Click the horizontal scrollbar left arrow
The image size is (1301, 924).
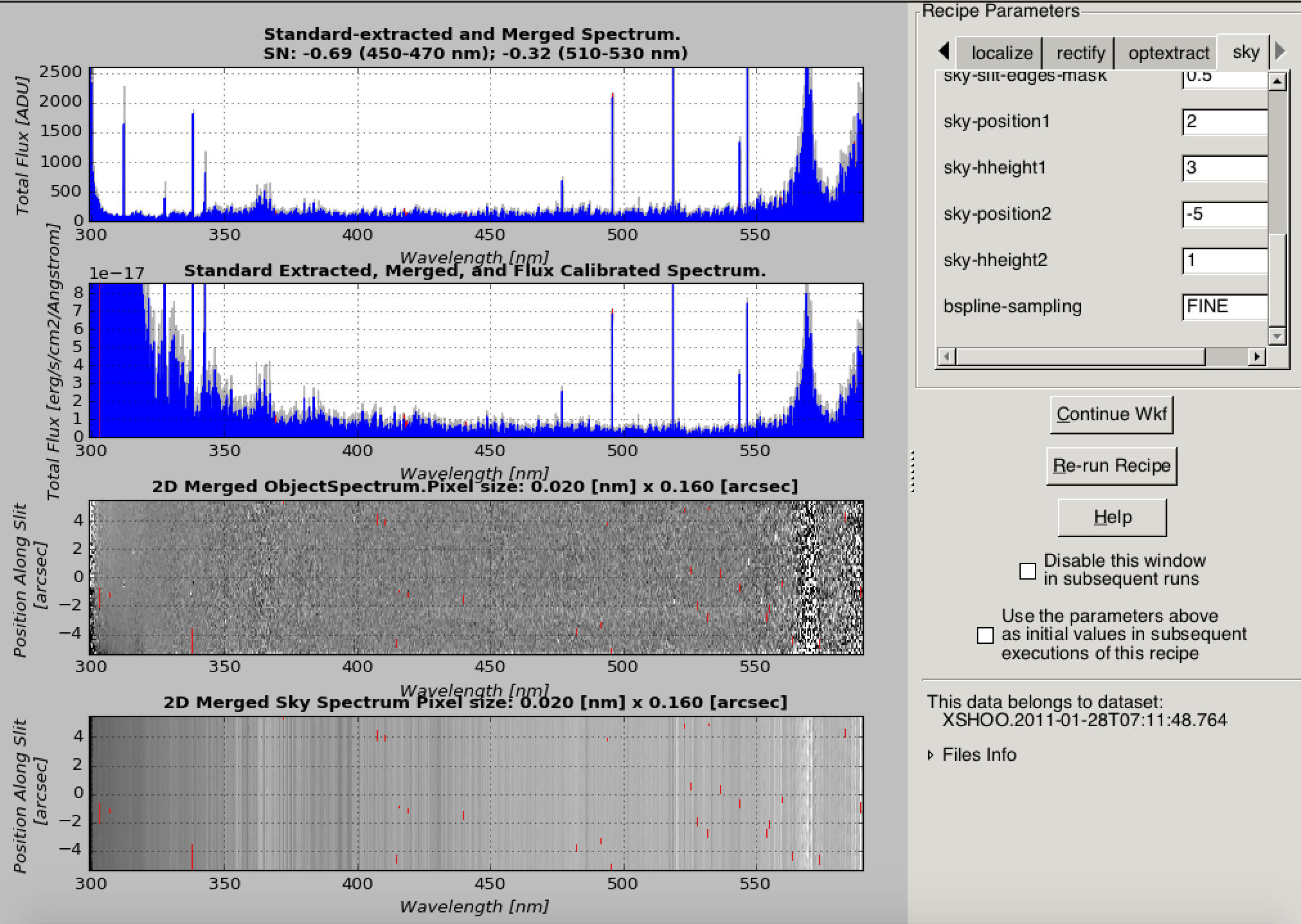point(946,357)
